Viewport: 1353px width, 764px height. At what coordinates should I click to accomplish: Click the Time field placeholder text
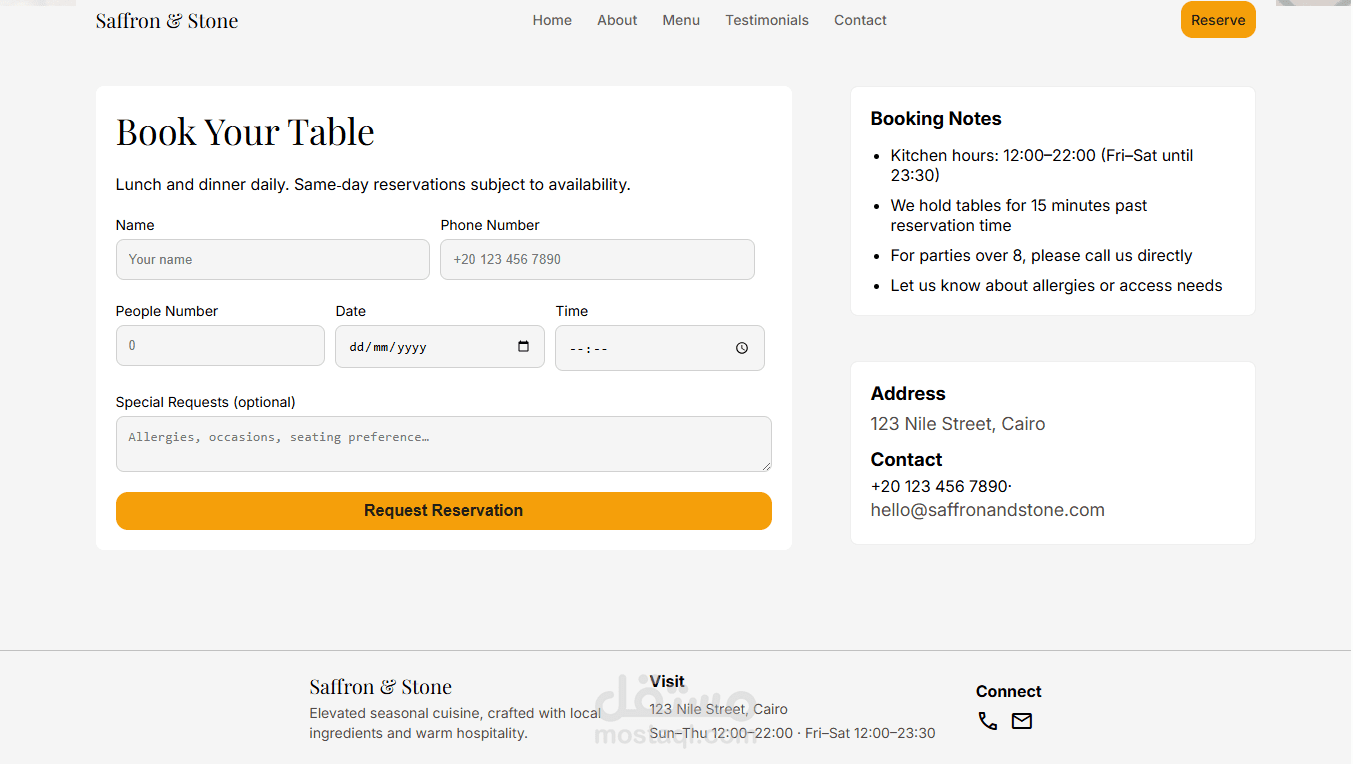coord(589,349)
